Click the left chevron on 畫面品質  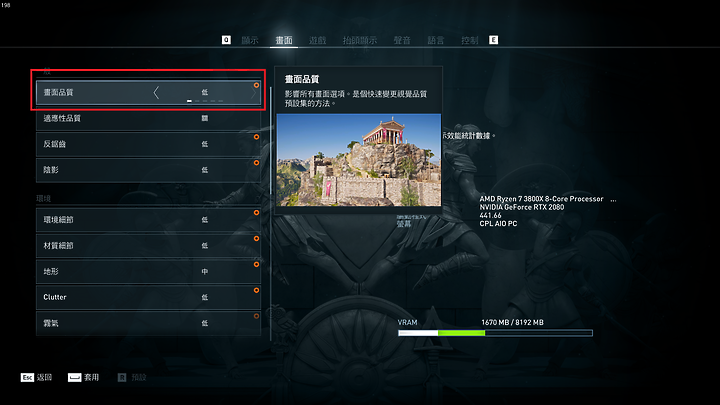[x=156, y=92]
